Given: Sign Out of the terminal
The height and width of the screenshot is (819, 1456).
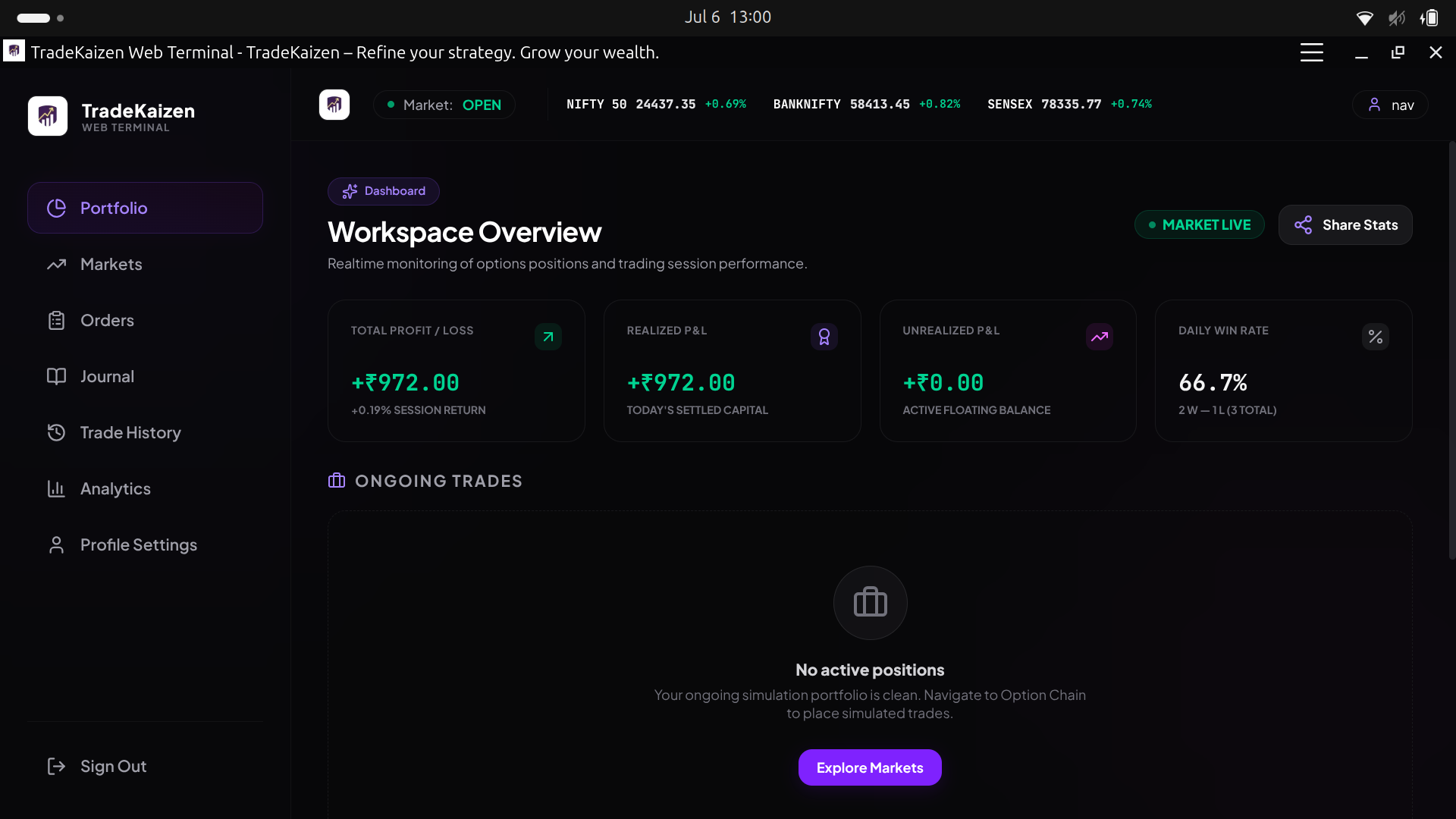Looking at the screenshot, I should (x=145, y=766).
